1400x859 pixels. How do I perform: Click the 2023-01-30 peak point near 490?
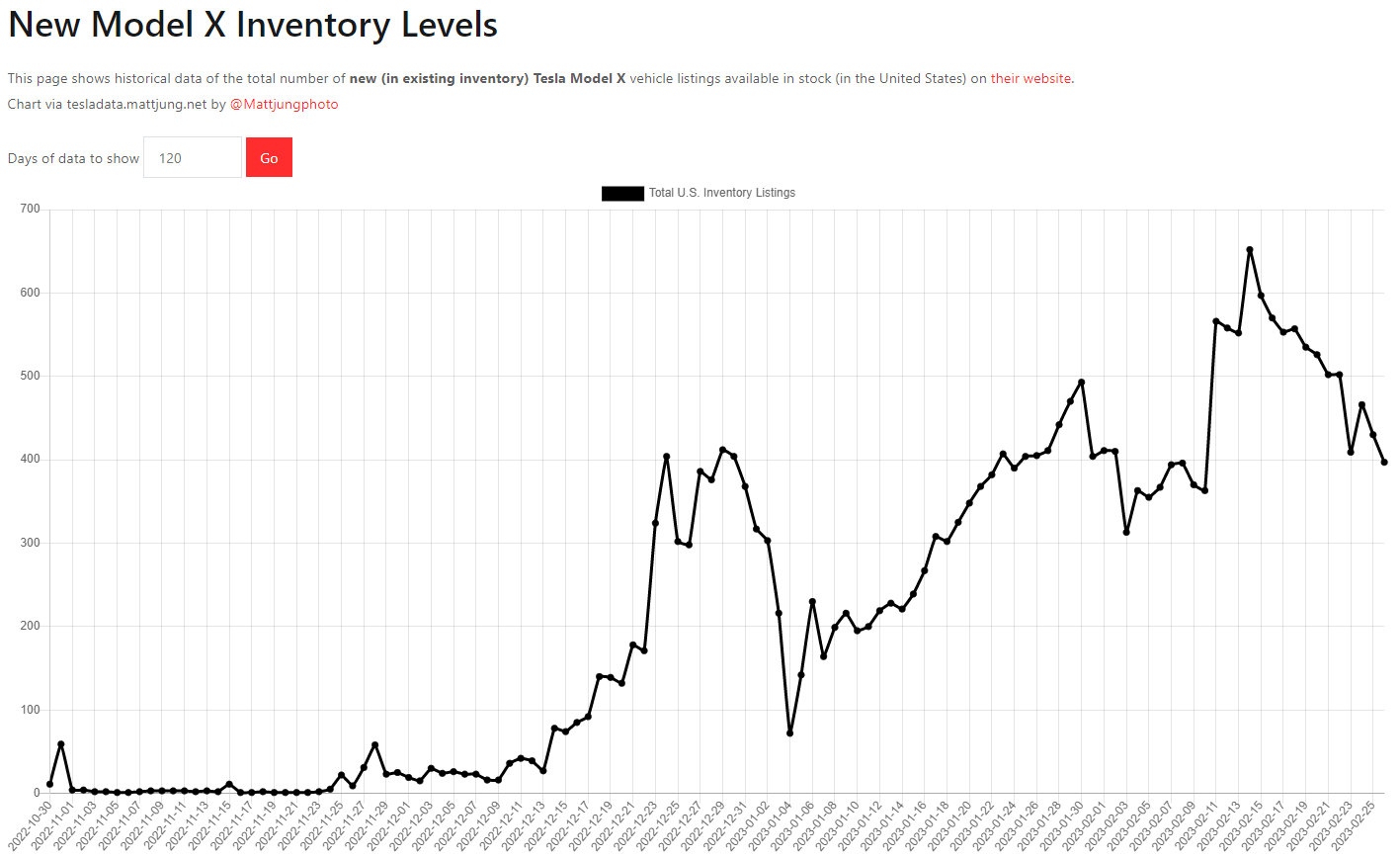pyautogui.click(x=1082, y=383)
